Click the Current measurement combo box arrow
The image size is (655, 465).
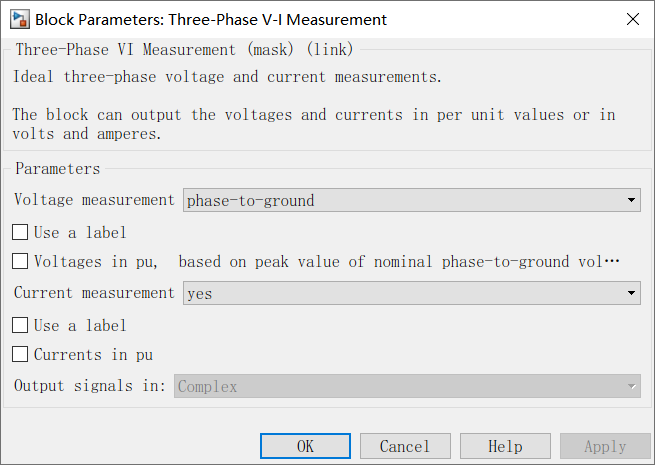(631, 293)
